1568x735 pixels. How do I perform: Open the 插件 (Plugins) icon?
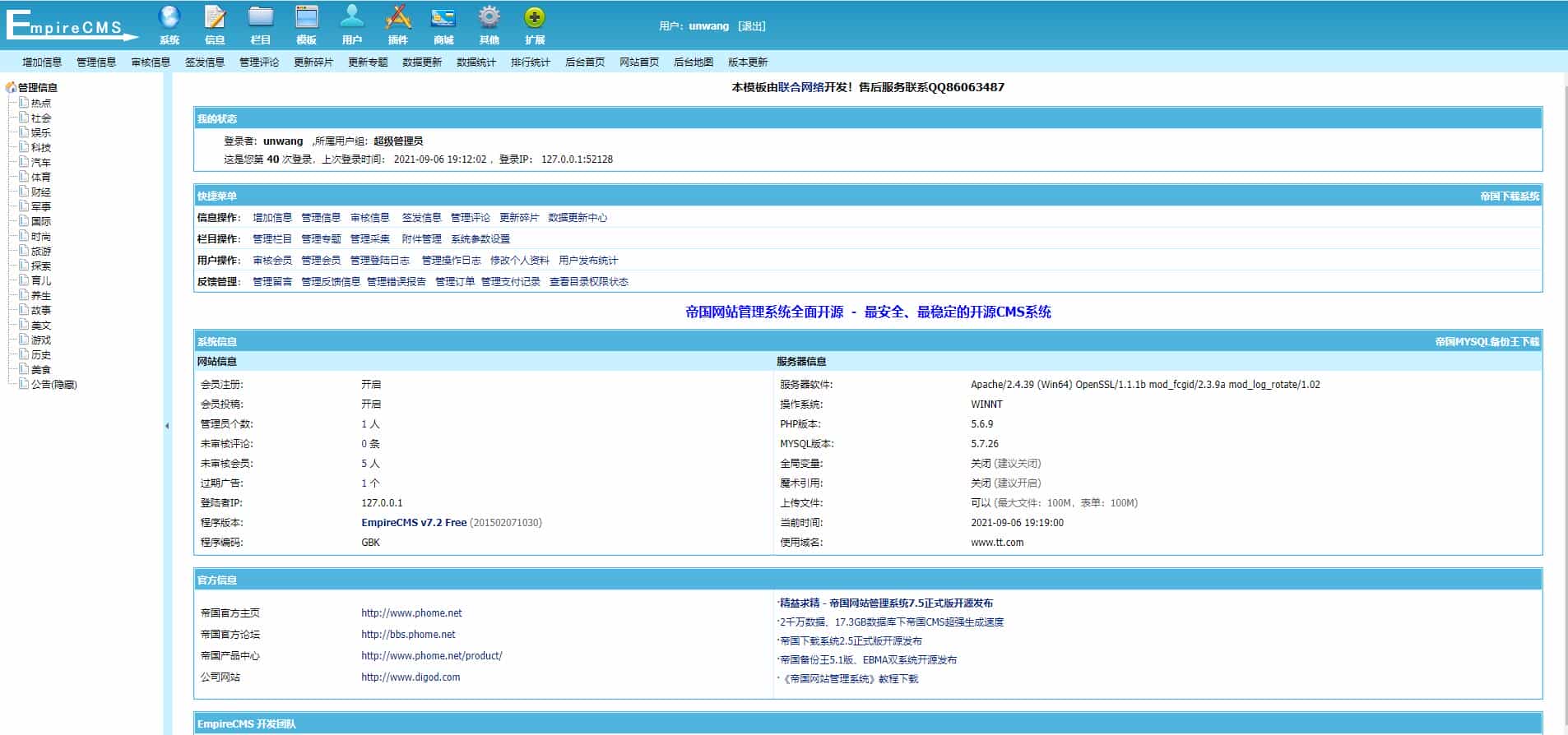[398, 17]
